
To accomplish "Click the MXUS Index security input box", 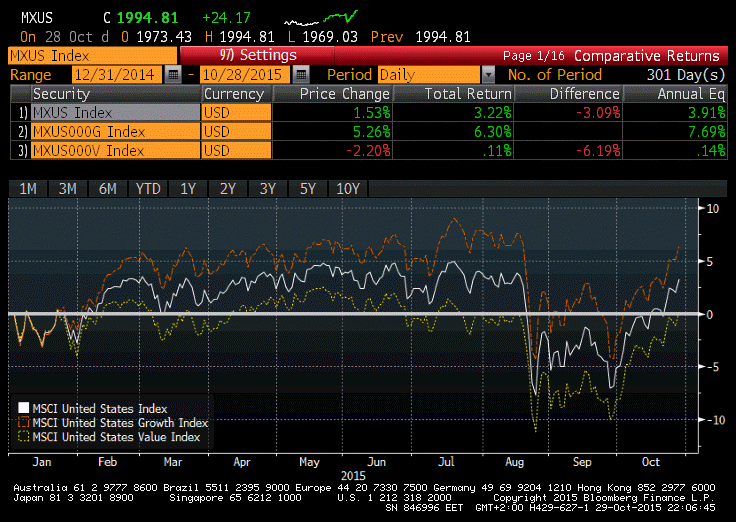I will [x=93, y=55].
